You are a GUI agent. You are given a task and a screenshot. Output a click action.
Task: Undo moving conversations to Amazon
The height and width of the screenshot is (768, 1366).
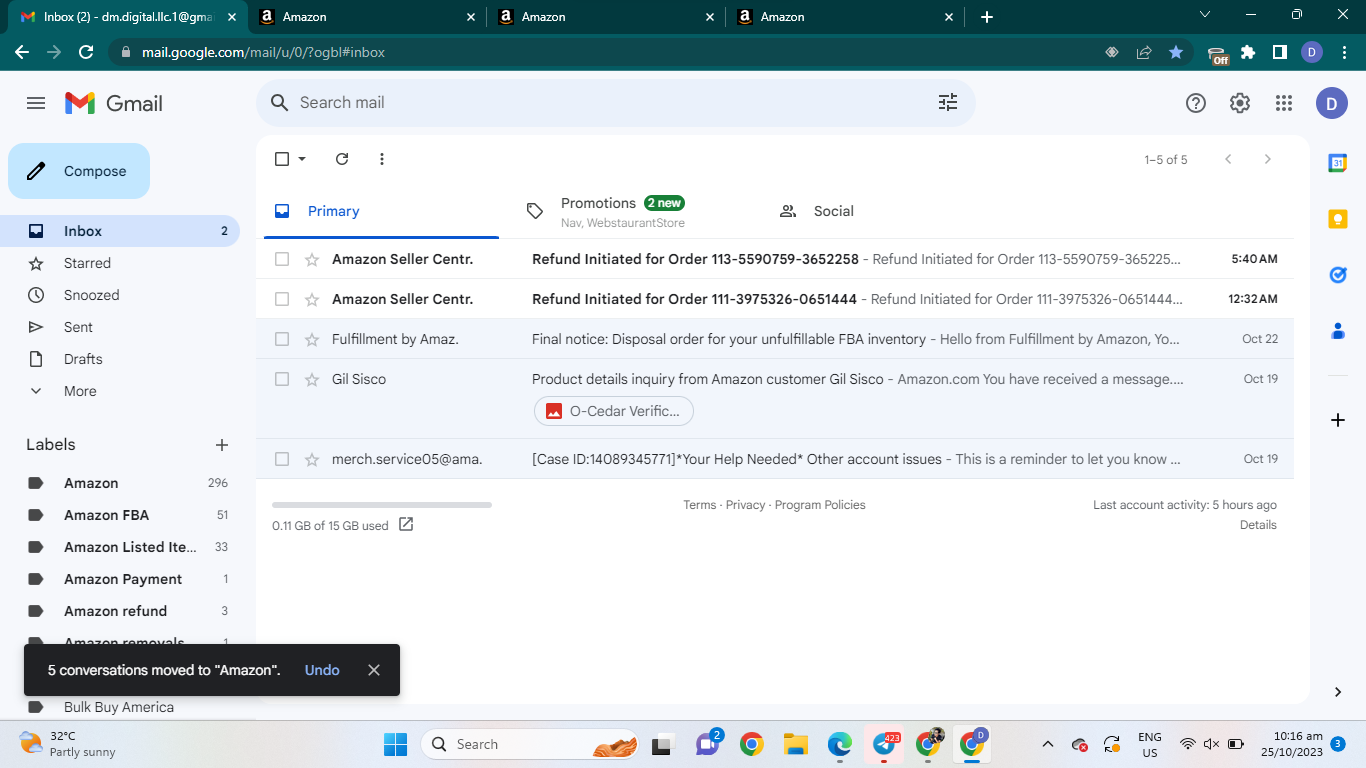point(322,670)
